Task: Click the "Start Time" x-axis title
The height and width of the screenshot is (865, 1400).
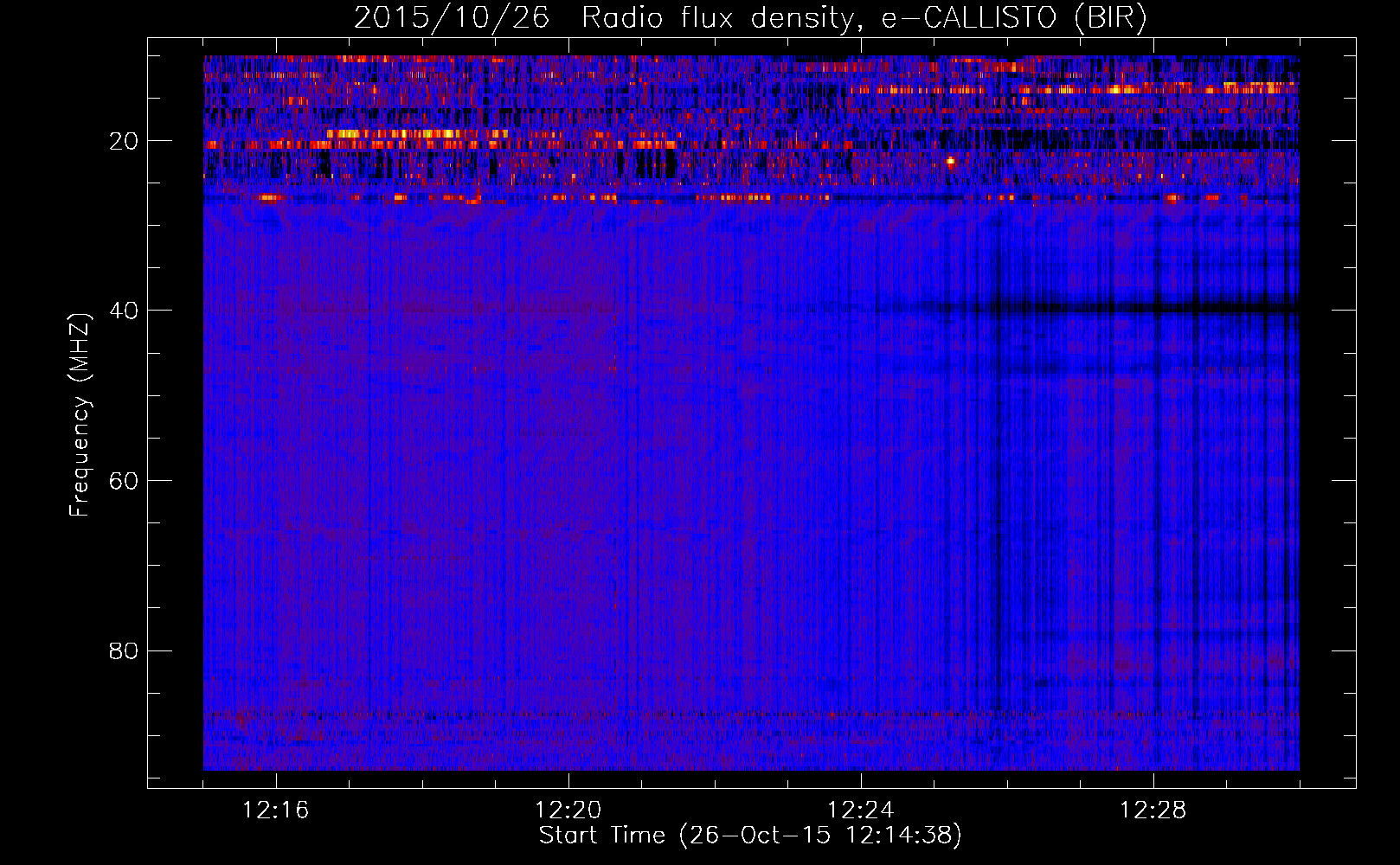Action: tap(602, 836)
